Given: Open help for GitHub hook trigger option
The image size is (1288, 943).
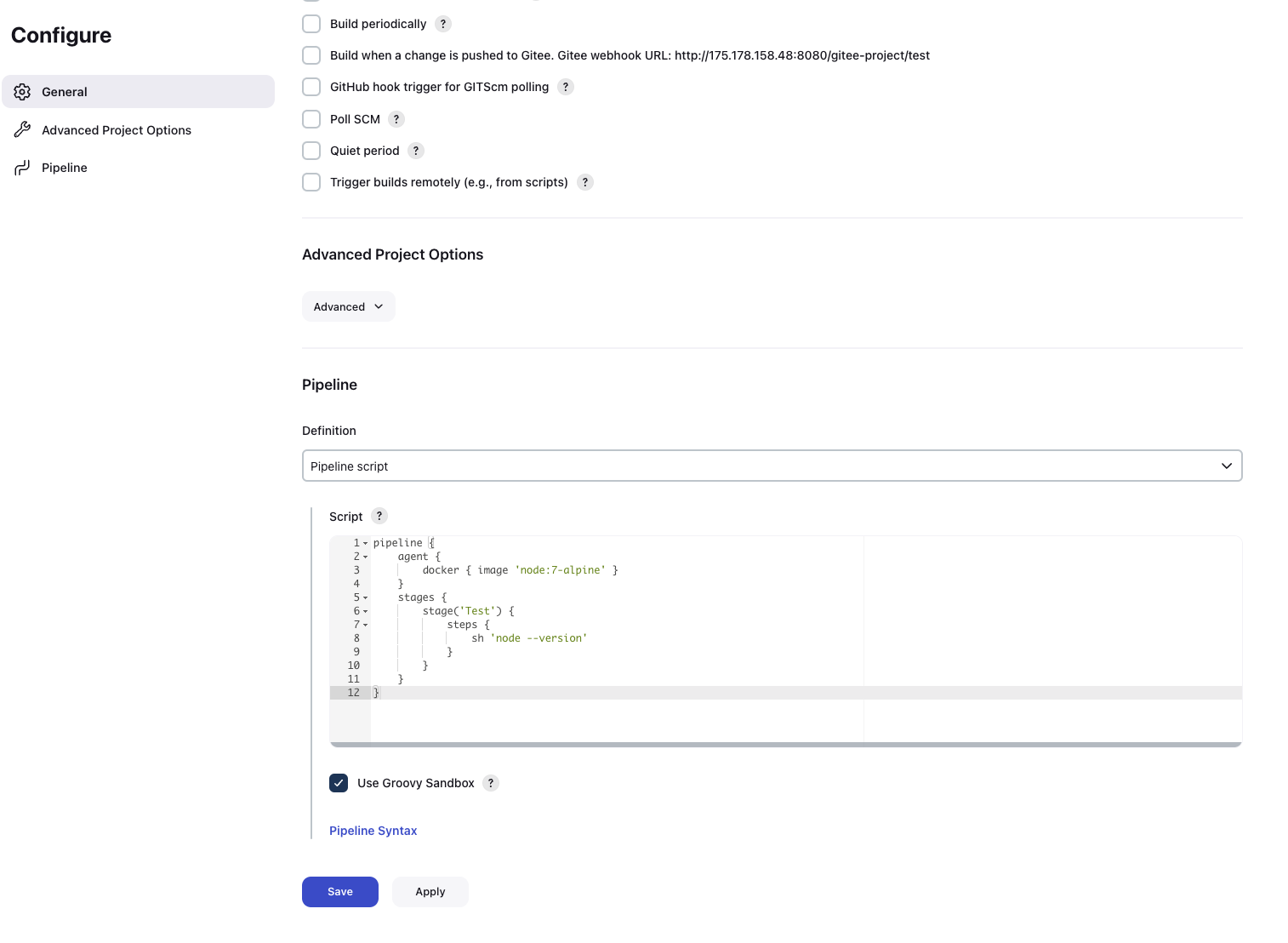Looking at the screenshot, I should 566,87.
